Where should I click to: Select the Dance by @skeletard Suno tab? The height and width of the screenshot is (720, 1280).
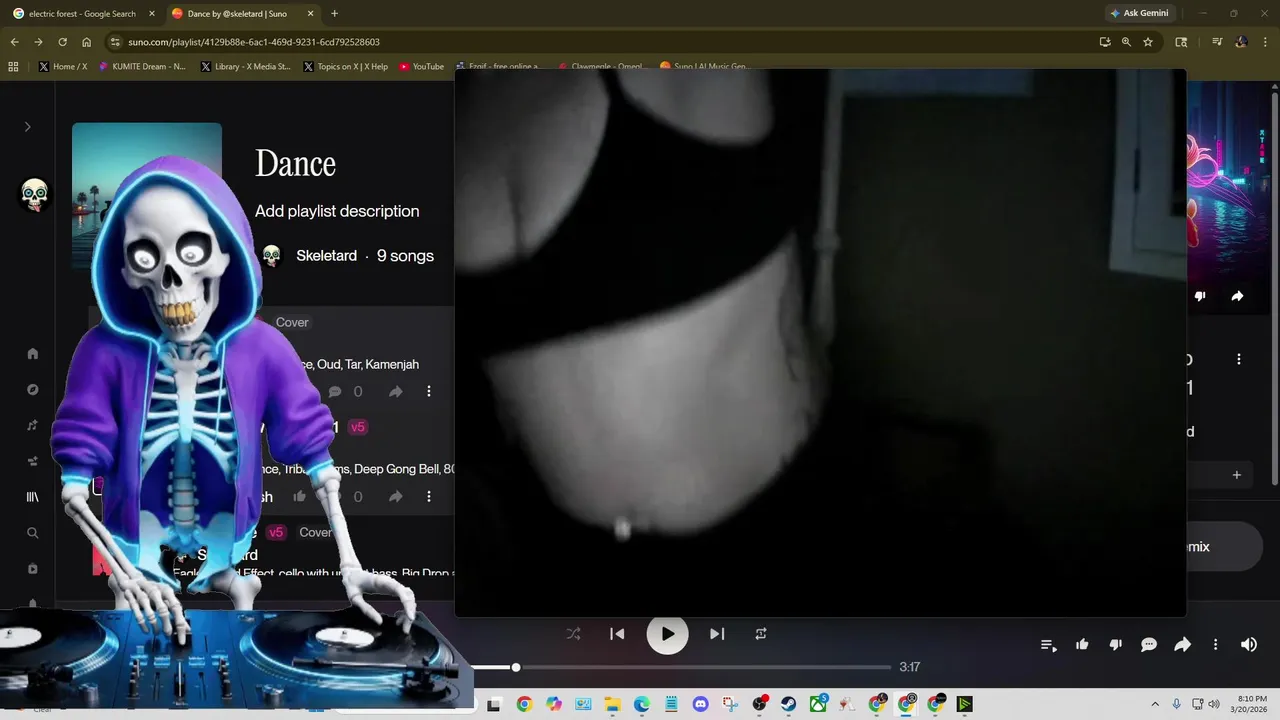click(x=241, y=14)
